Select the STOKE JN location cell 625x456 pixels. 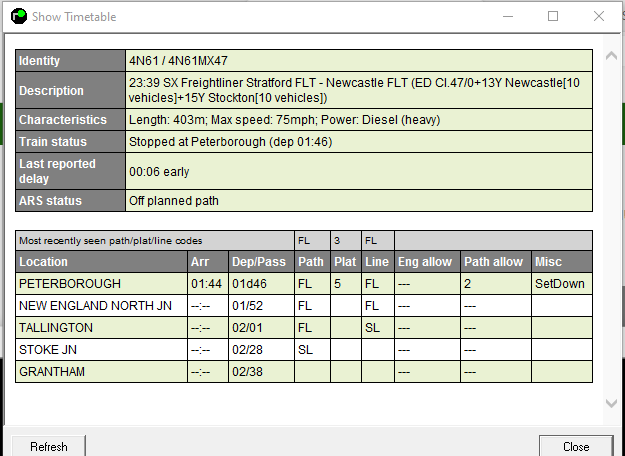(102, 350)
